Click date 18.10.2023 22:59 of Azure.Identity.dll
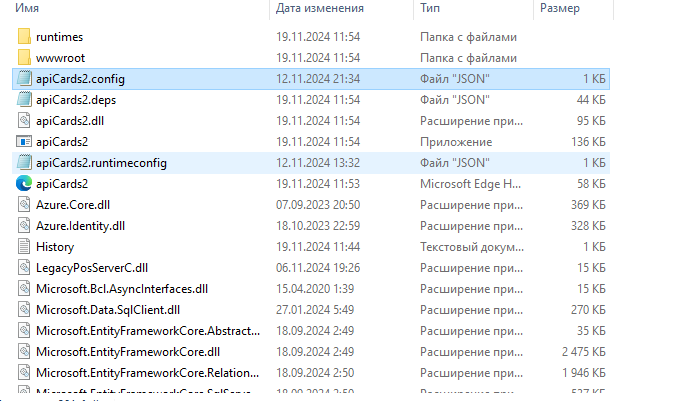Screen dimensions: 675x401 [318, 226]
